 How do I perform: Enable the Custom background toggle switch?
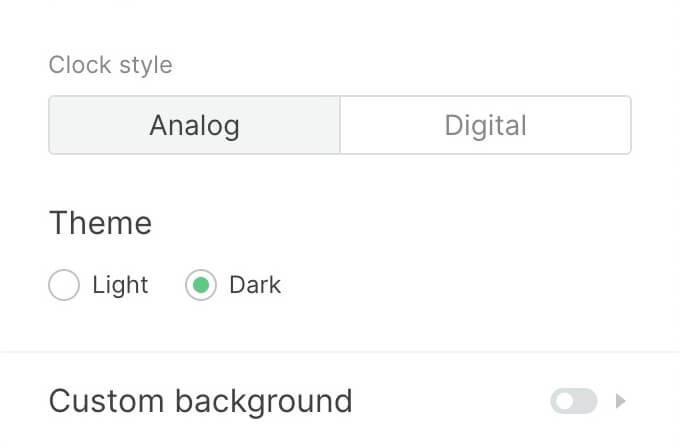pos(573,402)
